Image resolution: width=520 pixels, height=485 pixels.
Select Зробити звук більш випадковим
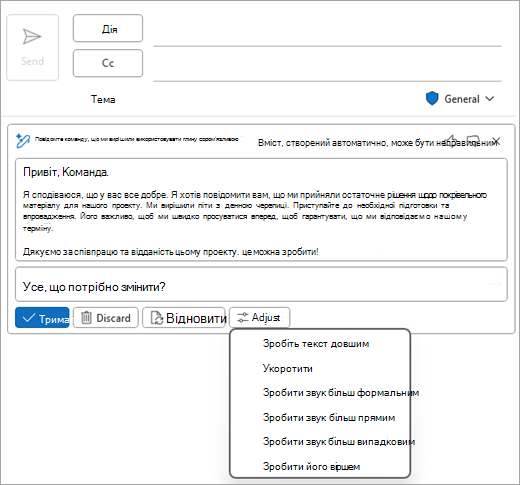tap(339, 442)
